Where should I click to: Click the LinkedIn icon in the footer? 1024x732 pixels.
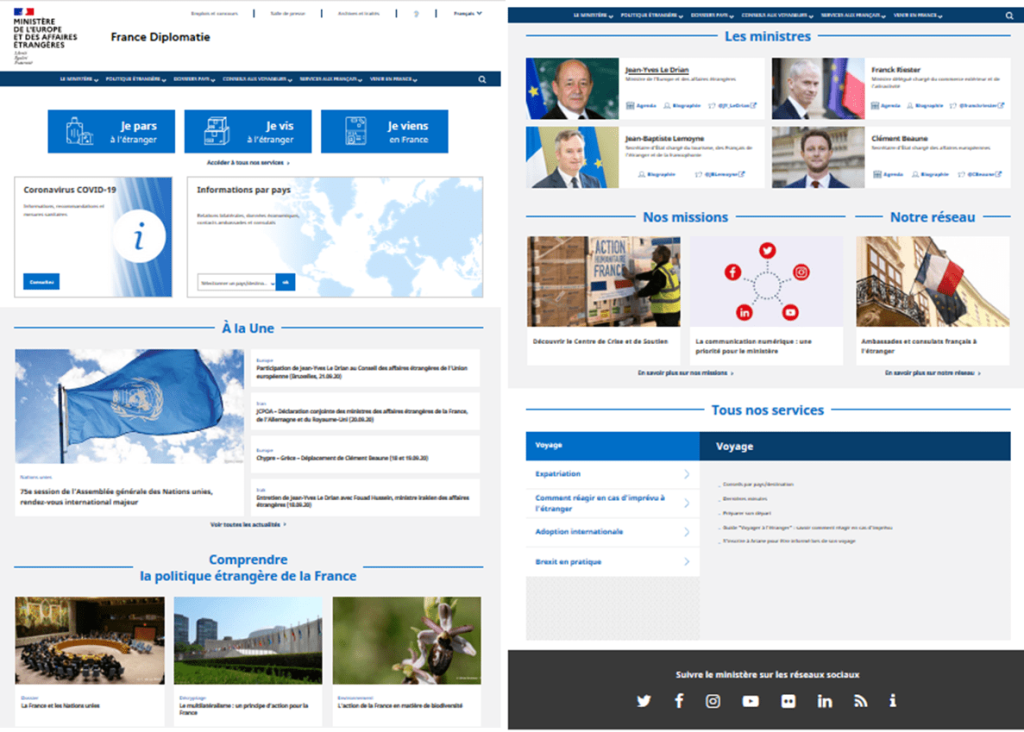click(x=824, y=701)
